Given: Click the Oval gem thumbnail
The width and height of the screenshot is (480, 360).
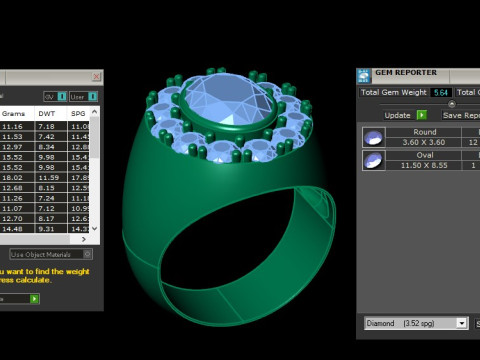Looking at the screenshot, I should (374, 160).
